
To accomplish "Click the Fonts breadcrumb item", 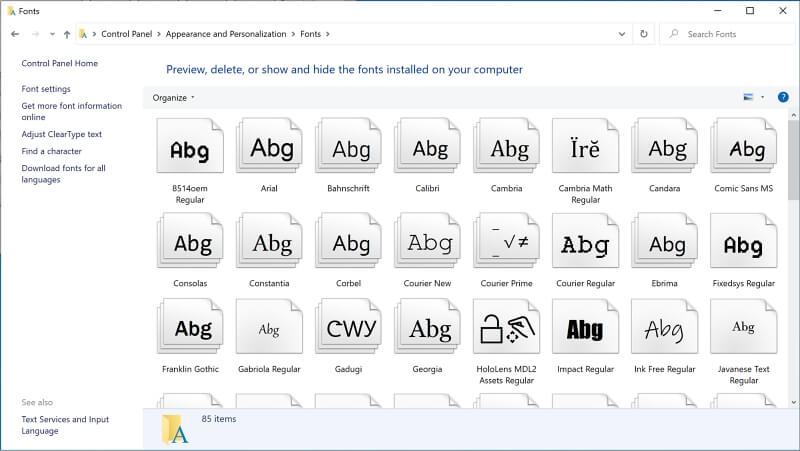I will click(310, 34).
